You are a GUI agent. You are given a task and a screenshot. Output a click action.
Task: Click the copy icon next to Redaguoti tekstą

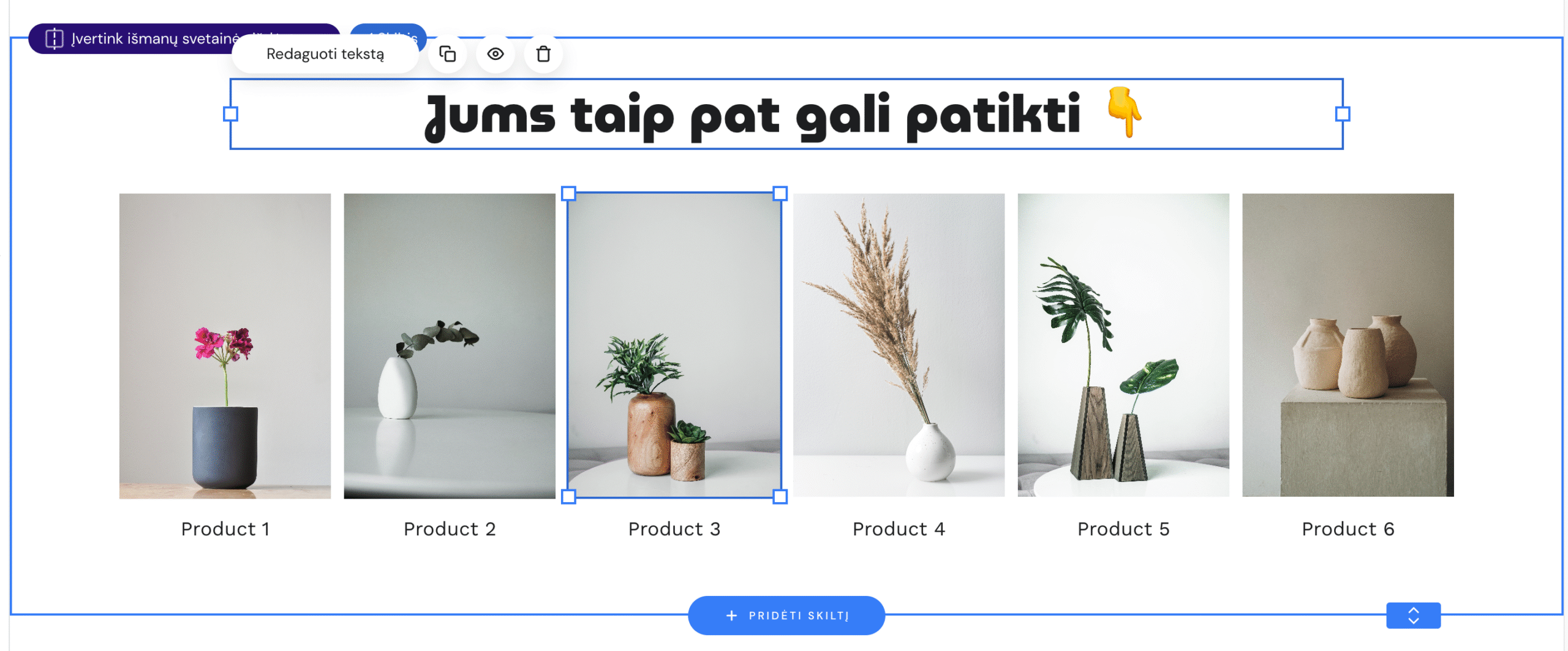tap(447, 54)
